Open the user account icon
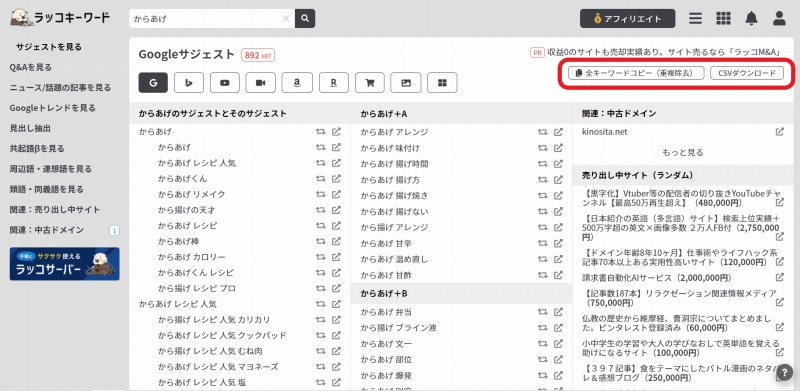The image size is (800, 391). pos(779,19)
